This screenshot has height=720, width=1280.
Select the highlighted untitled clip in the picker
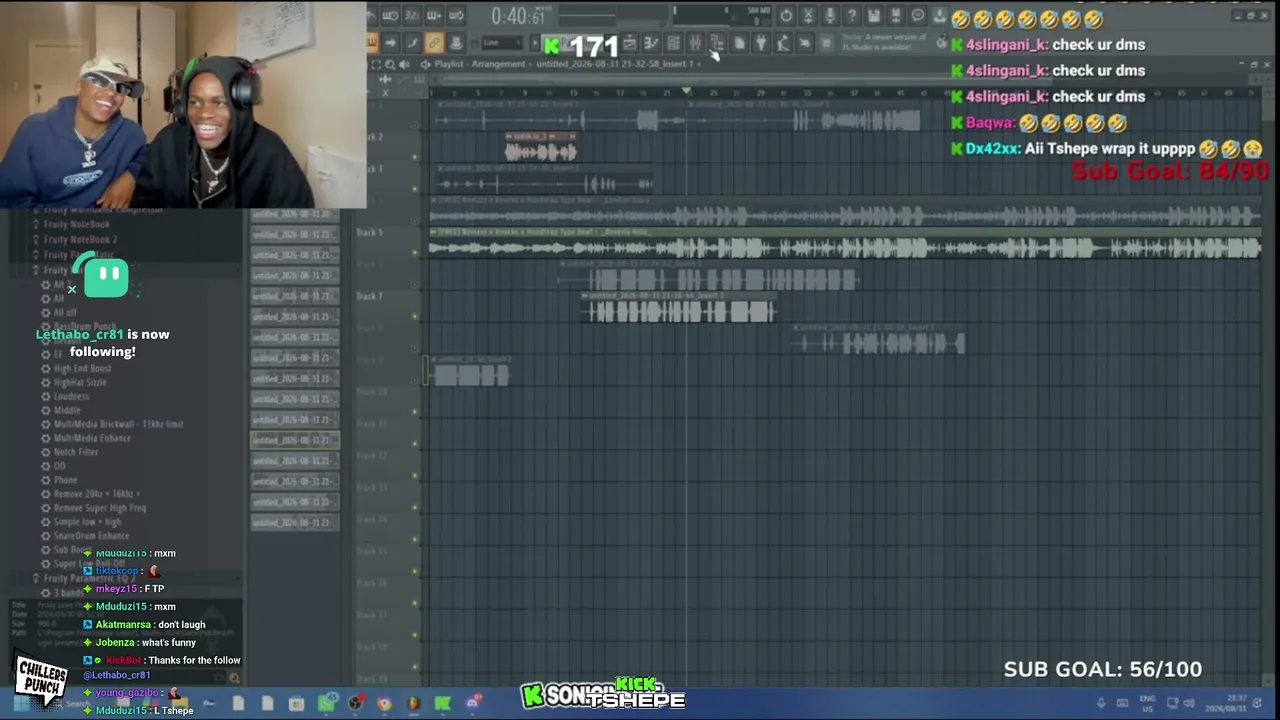(294, 440)
